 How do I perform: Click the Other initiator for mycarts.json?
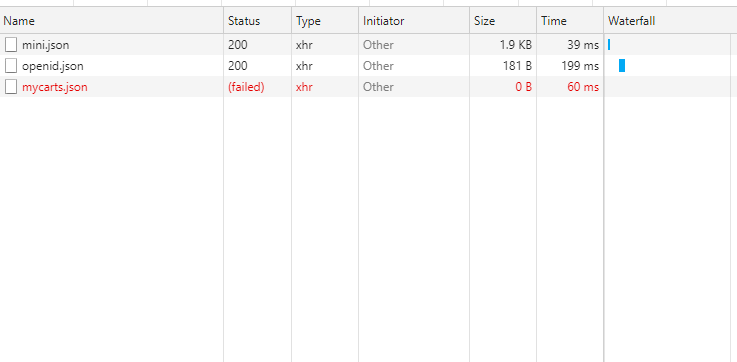pos(378,87)
